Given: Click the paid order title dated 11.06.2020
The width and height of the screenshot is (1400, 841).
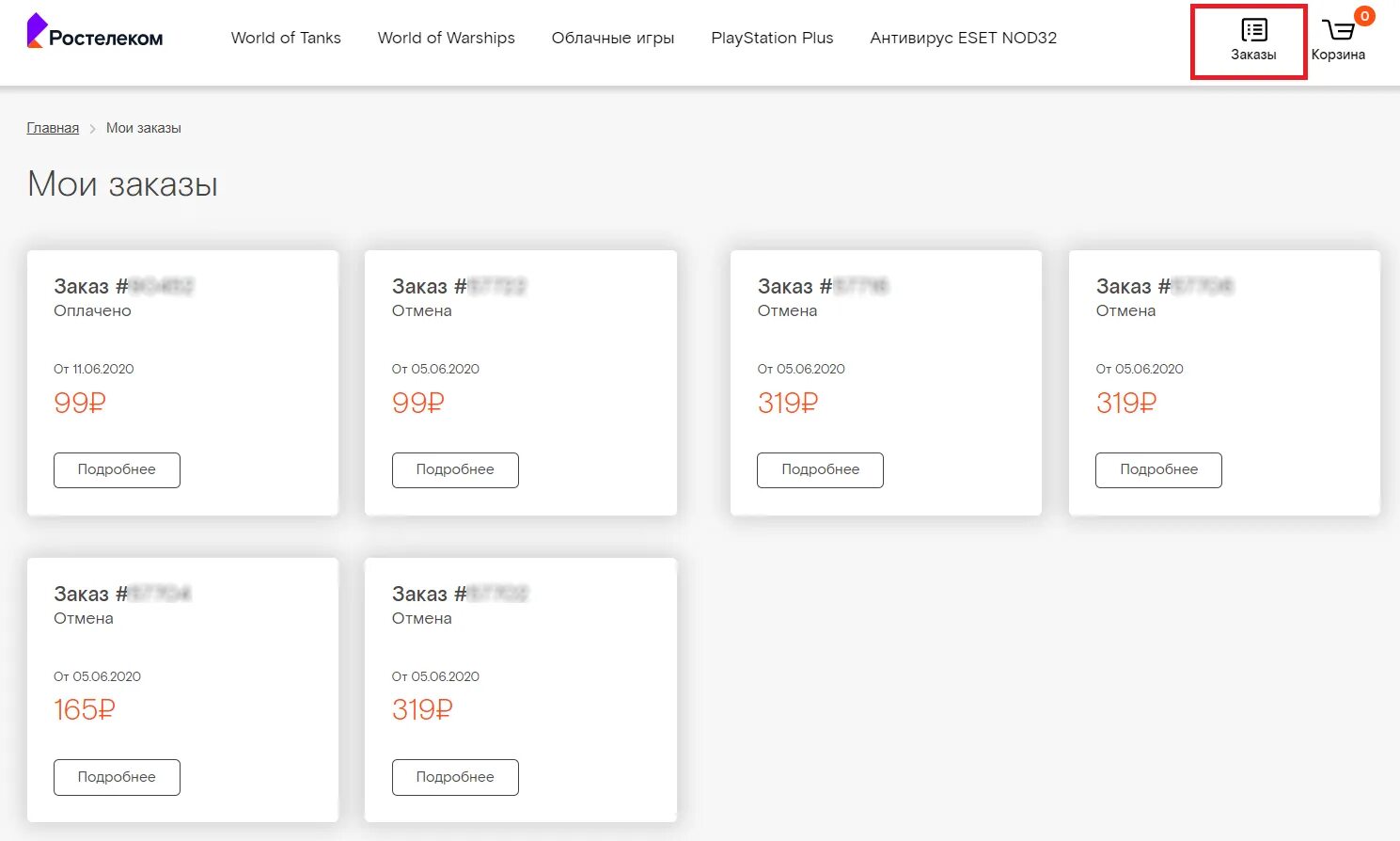Looking at the screenshot, I should coord(123,286).
